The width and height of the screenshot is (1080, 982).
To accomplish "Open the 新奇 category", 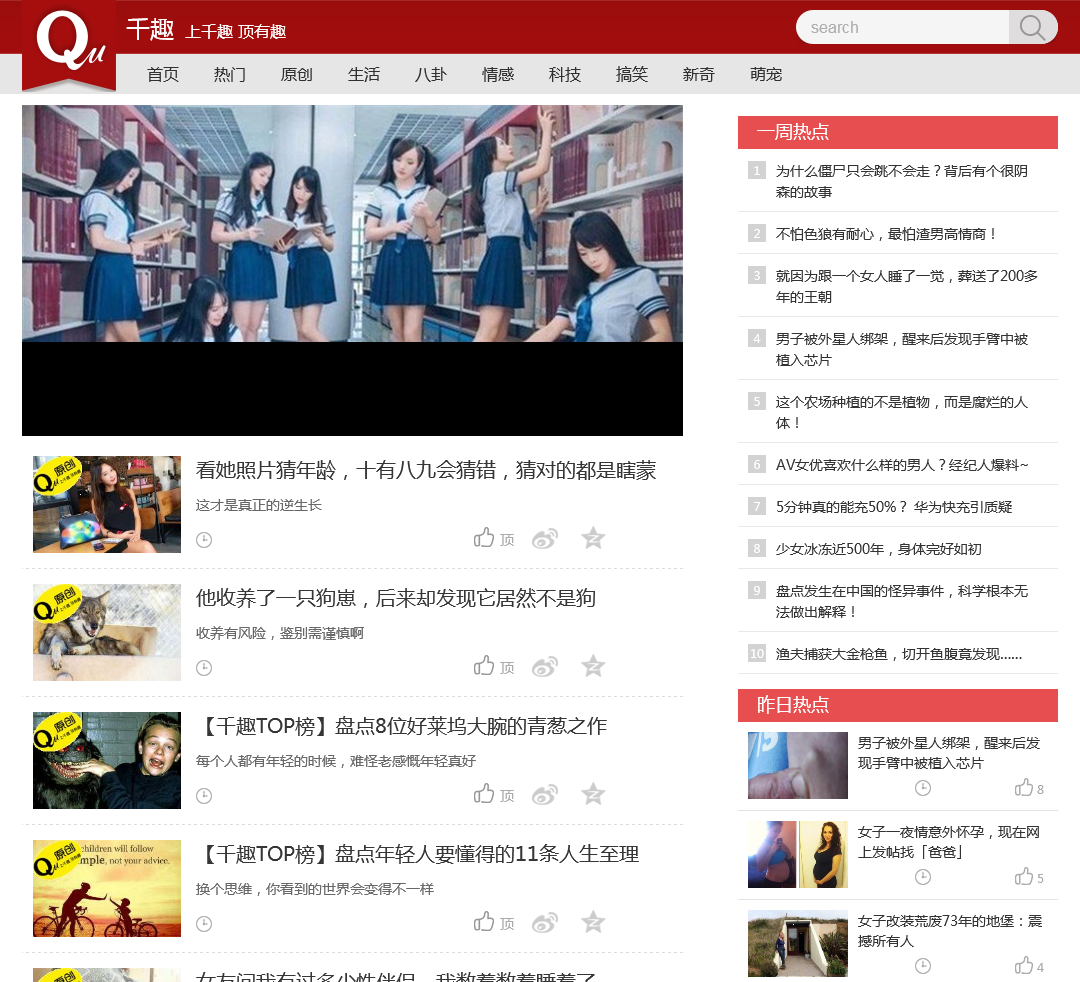I will tap(698, 74).
